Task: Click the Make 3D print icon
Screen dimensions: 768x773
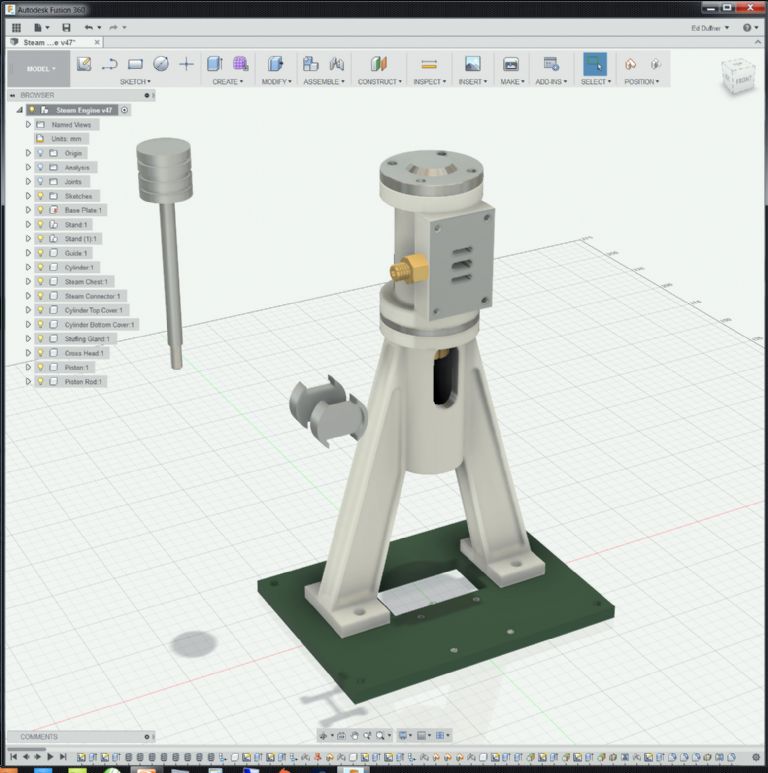Action: (511, 64)
